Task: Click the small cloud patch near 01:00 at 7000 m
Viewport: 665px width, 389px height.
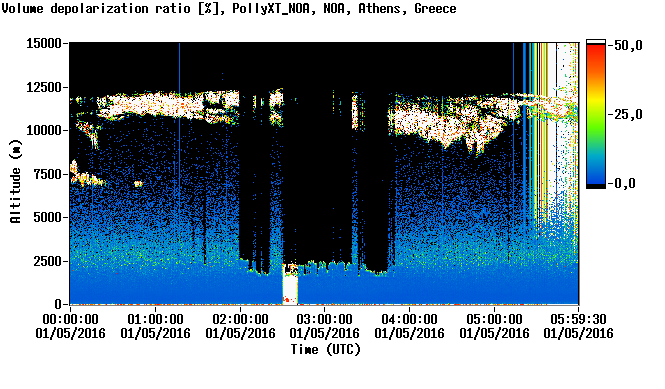Action: (138, 184)
